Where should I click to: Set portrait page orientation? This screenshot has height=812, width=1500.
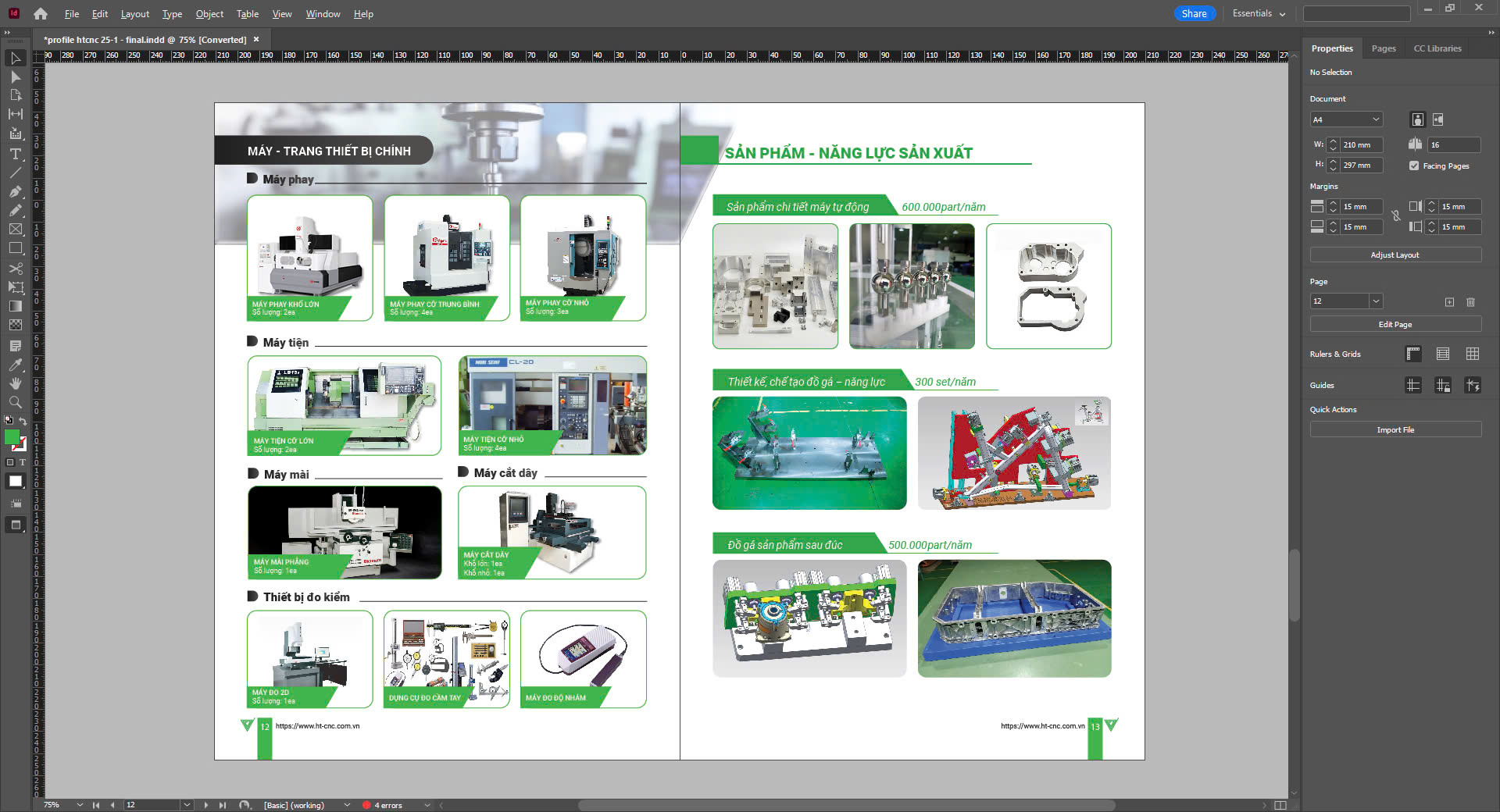[1417, 119]
